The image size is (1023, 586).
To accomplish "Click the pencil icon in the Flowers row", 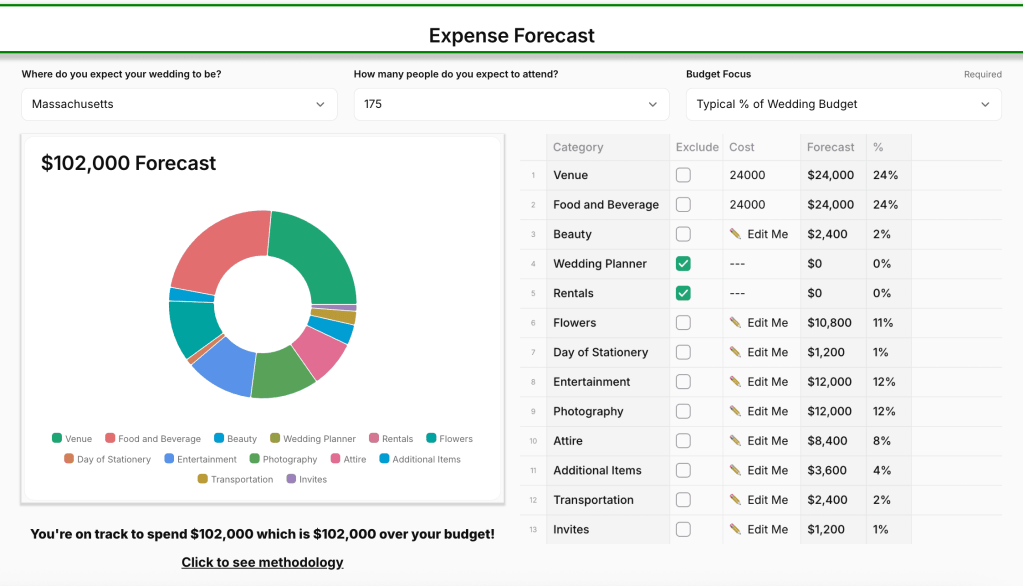I will click(x=735, y=323).
